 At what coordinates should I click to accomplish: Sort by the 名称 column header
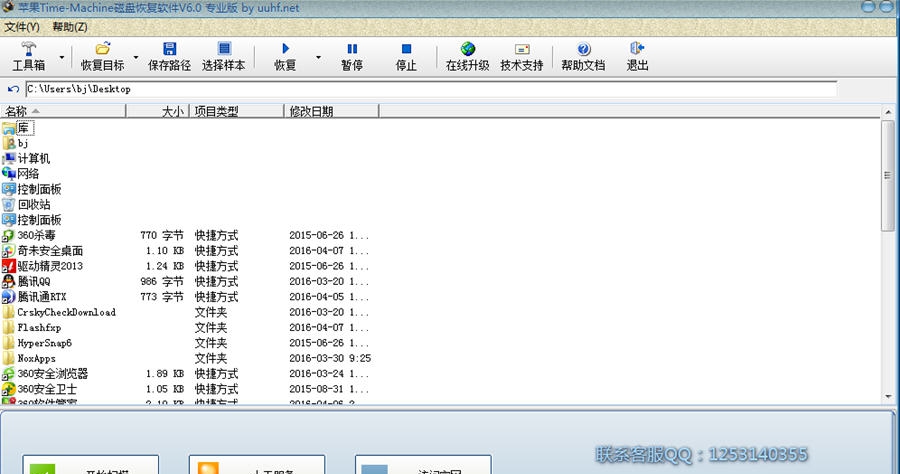[63, 111]
